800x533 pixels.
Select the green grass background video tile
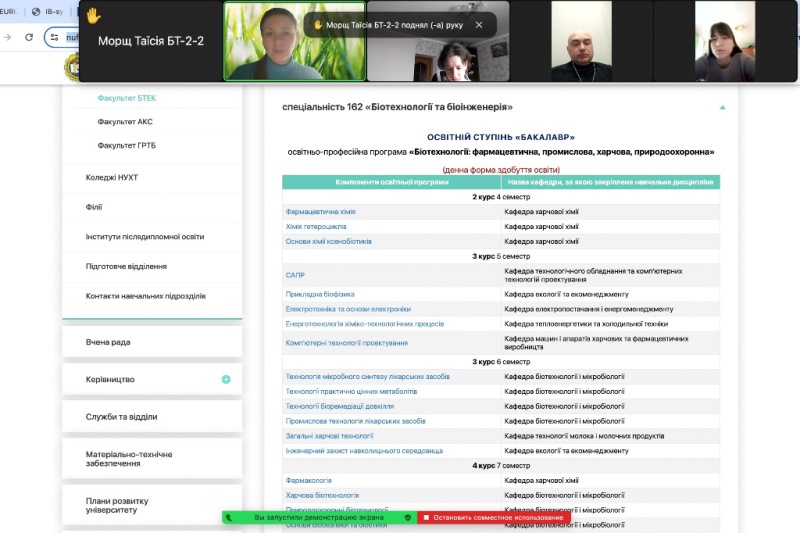(294, 41)
